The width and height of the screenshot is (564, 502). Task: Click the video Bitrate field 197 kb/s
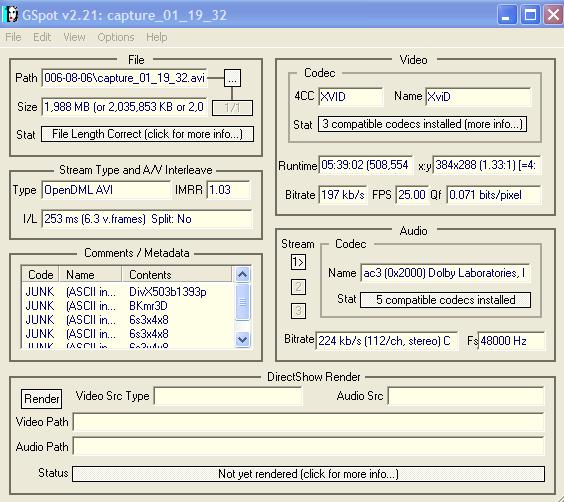click(x=343, y=195)
